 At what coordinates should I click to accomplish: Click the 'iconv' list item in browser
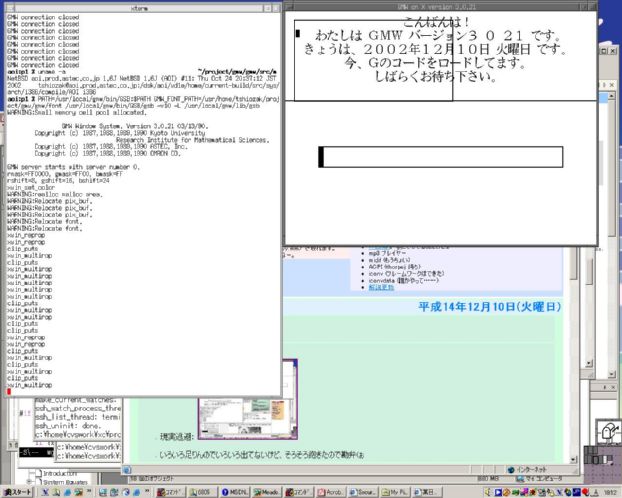coord(406,274)
